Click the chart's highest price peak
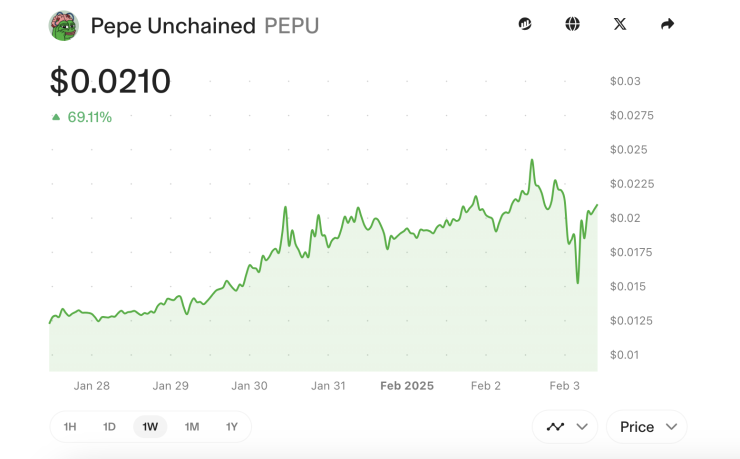Screen dimensions: 740x459 [532, 160]
